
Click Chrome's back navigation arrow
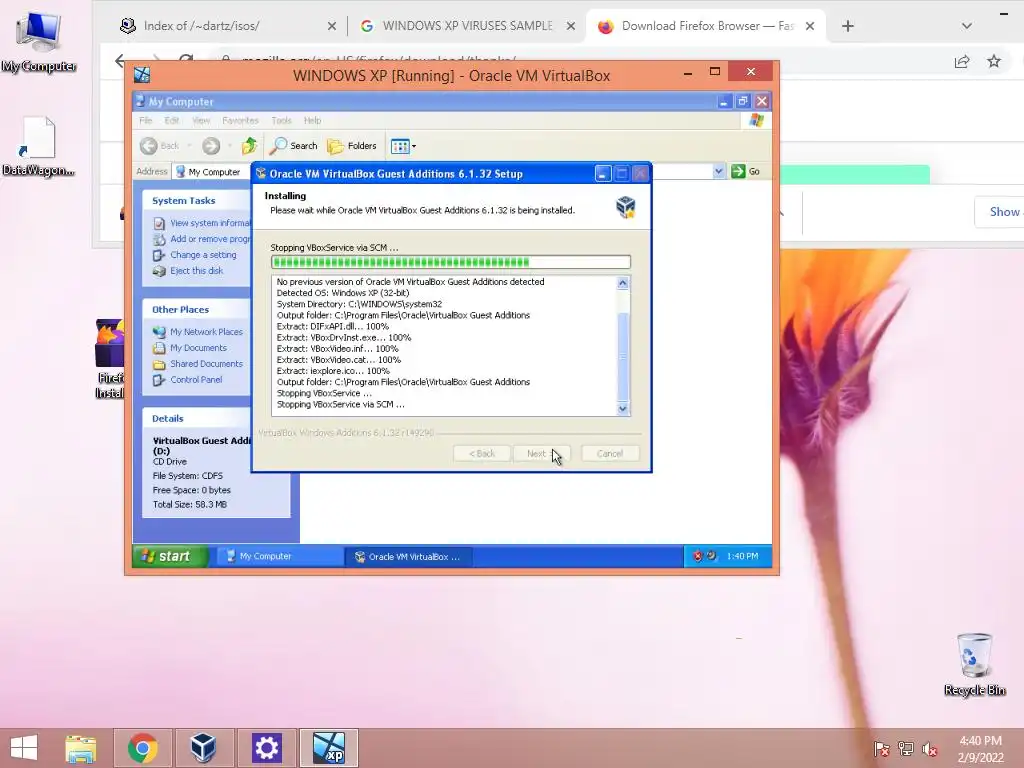[x=120, y=61]
